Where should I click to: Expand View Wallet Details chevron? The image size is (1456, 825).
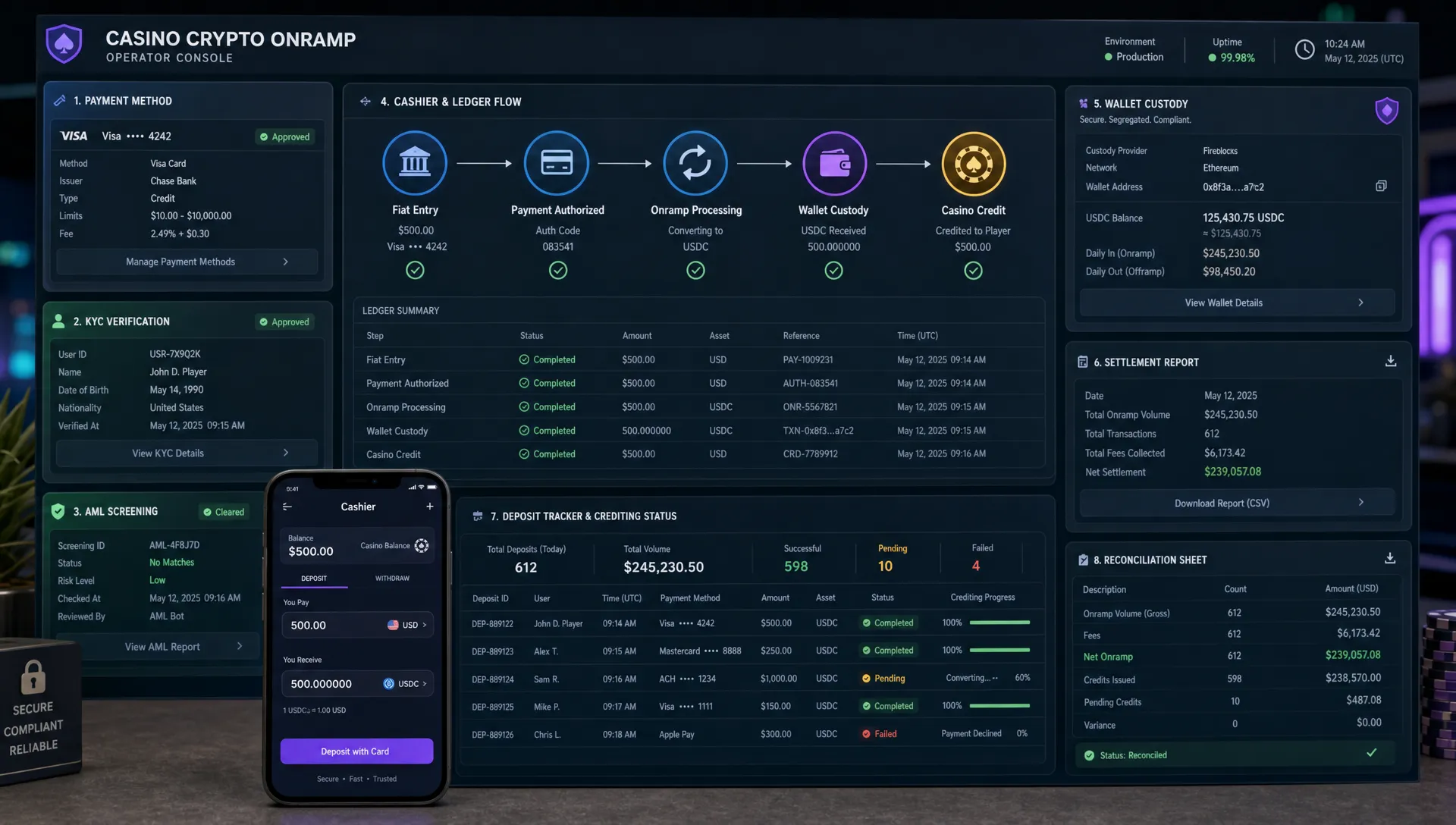pyautogui.click(x=1360, y=303)
